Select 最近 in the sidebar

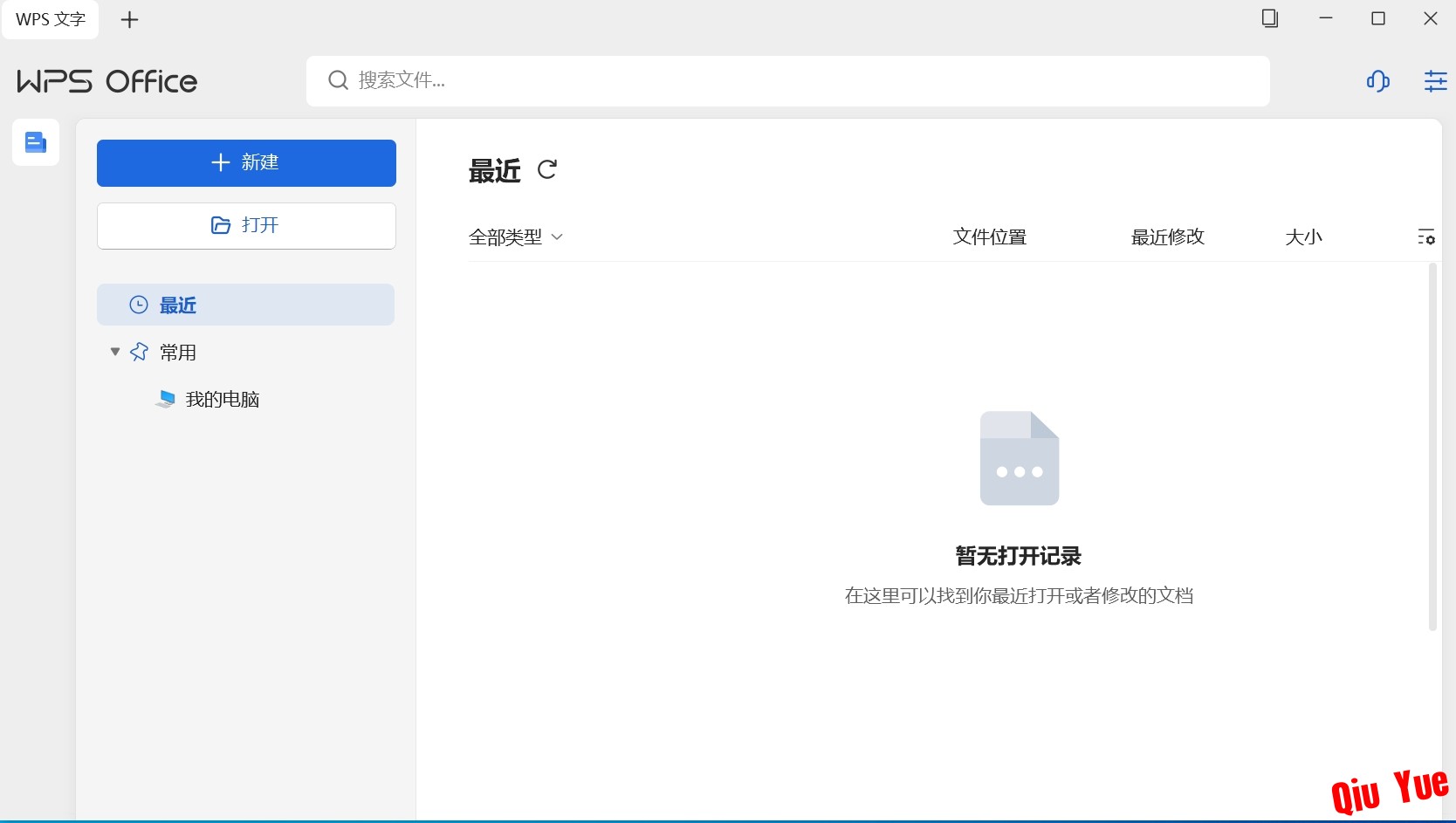click(x=245, y=305)
